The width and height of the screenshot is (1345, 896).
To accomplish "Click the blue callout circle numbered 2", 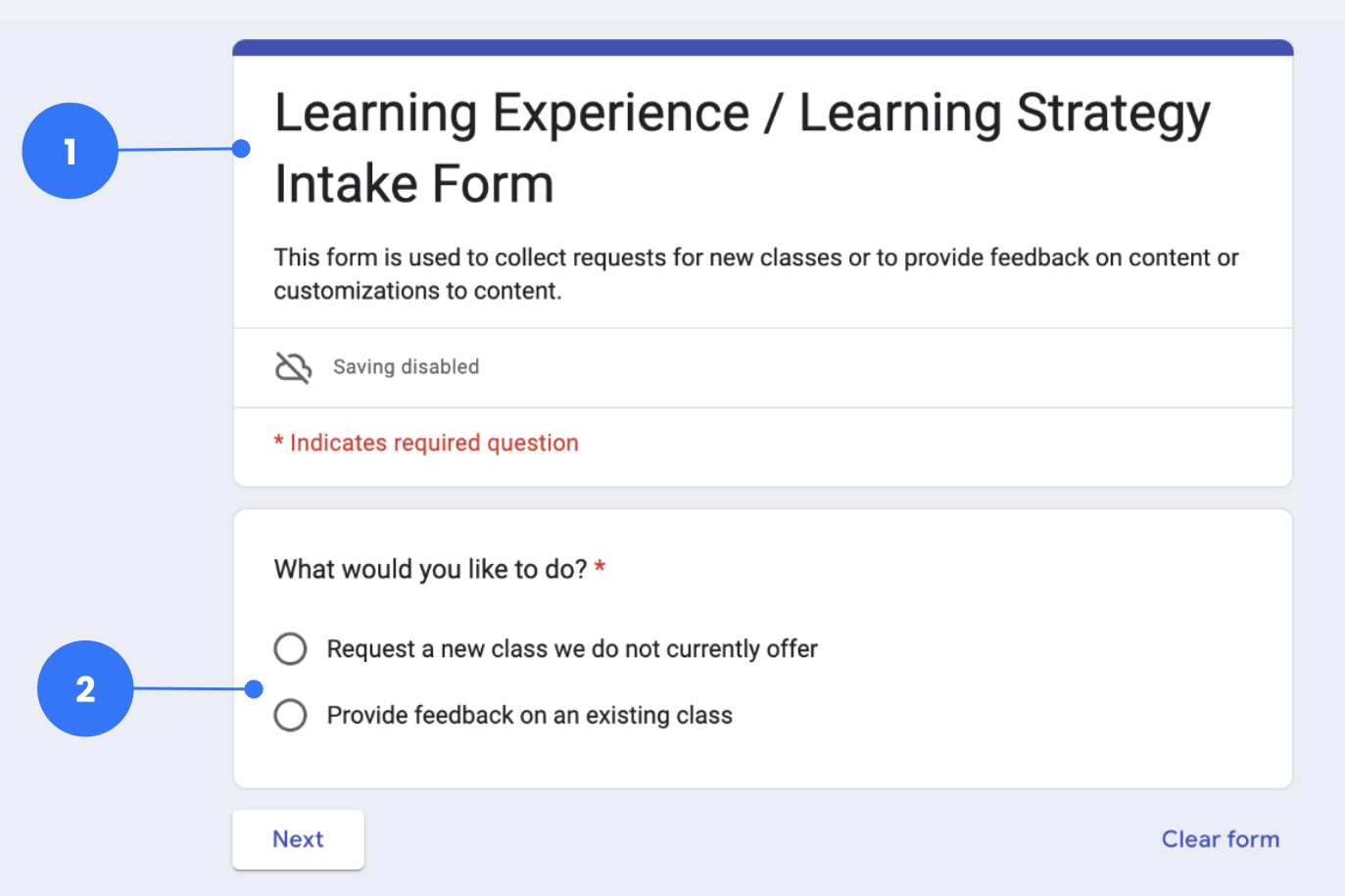I will pyautogui.click(x=85, y=688).
